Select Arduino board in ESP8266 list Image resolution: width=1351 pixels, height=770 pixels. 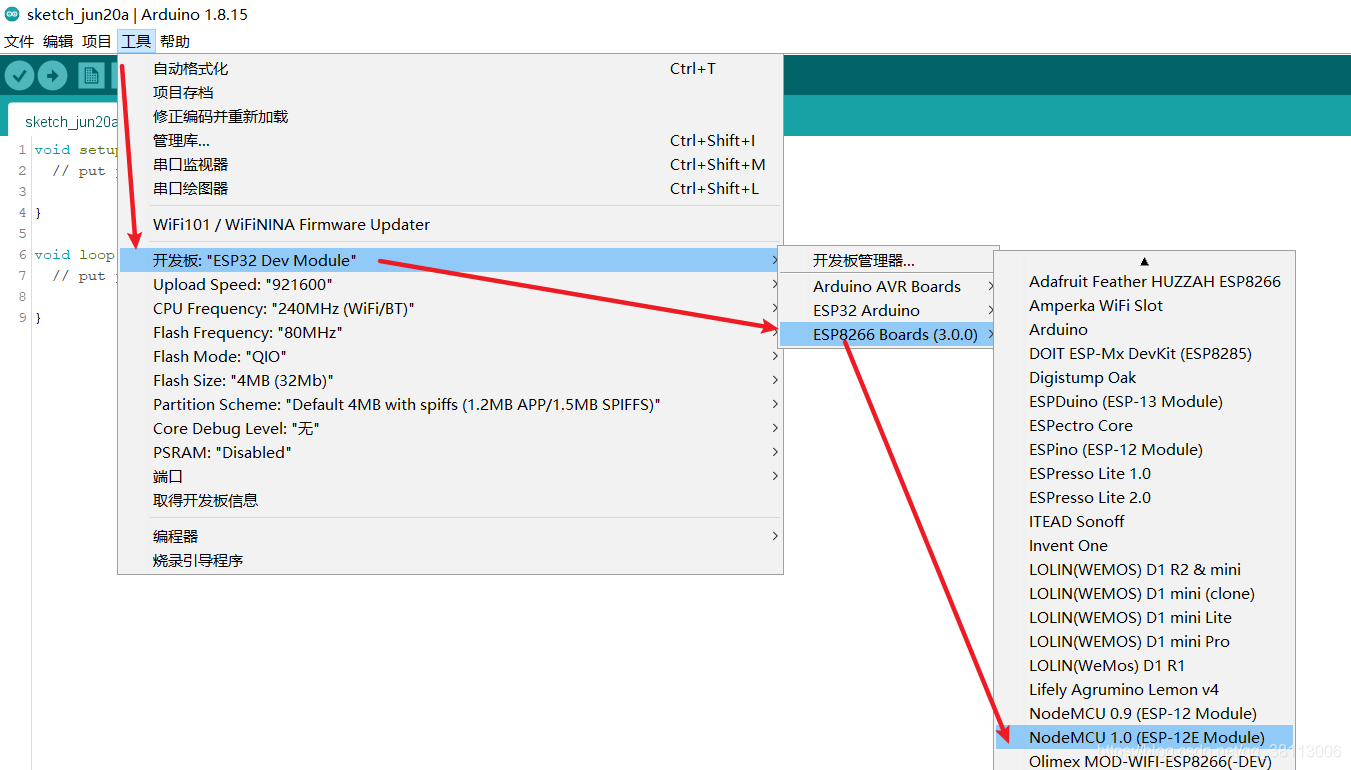(x=1144, y=330)
